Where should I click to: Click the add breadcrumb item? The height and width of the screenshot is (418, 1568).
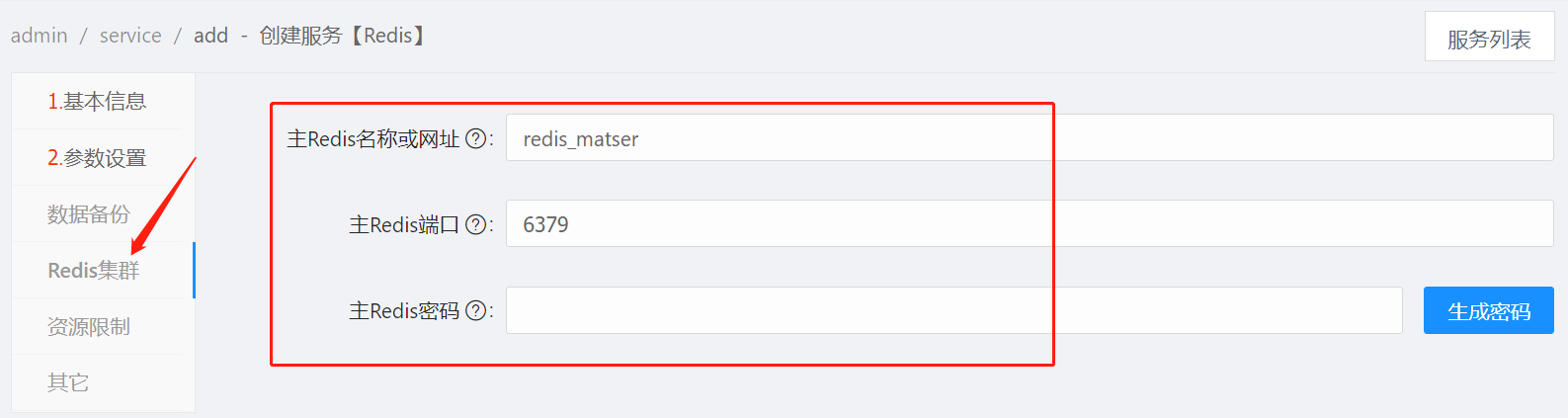click(x=210, y=36)
